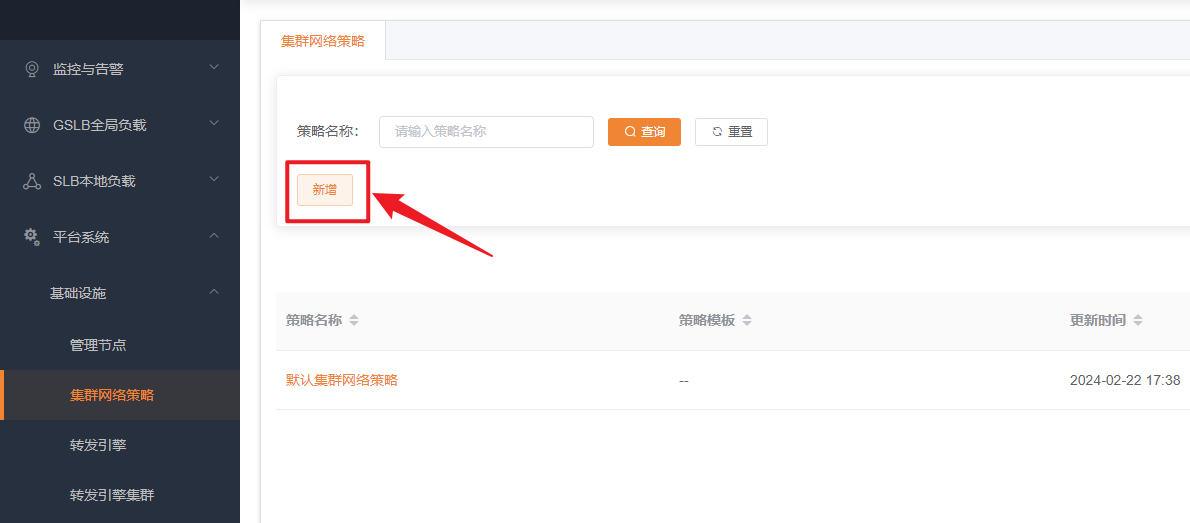Screen dimensions: 1190x523
Task: Sort by 更新时间 column arrows
Action: coord(1138,320)
